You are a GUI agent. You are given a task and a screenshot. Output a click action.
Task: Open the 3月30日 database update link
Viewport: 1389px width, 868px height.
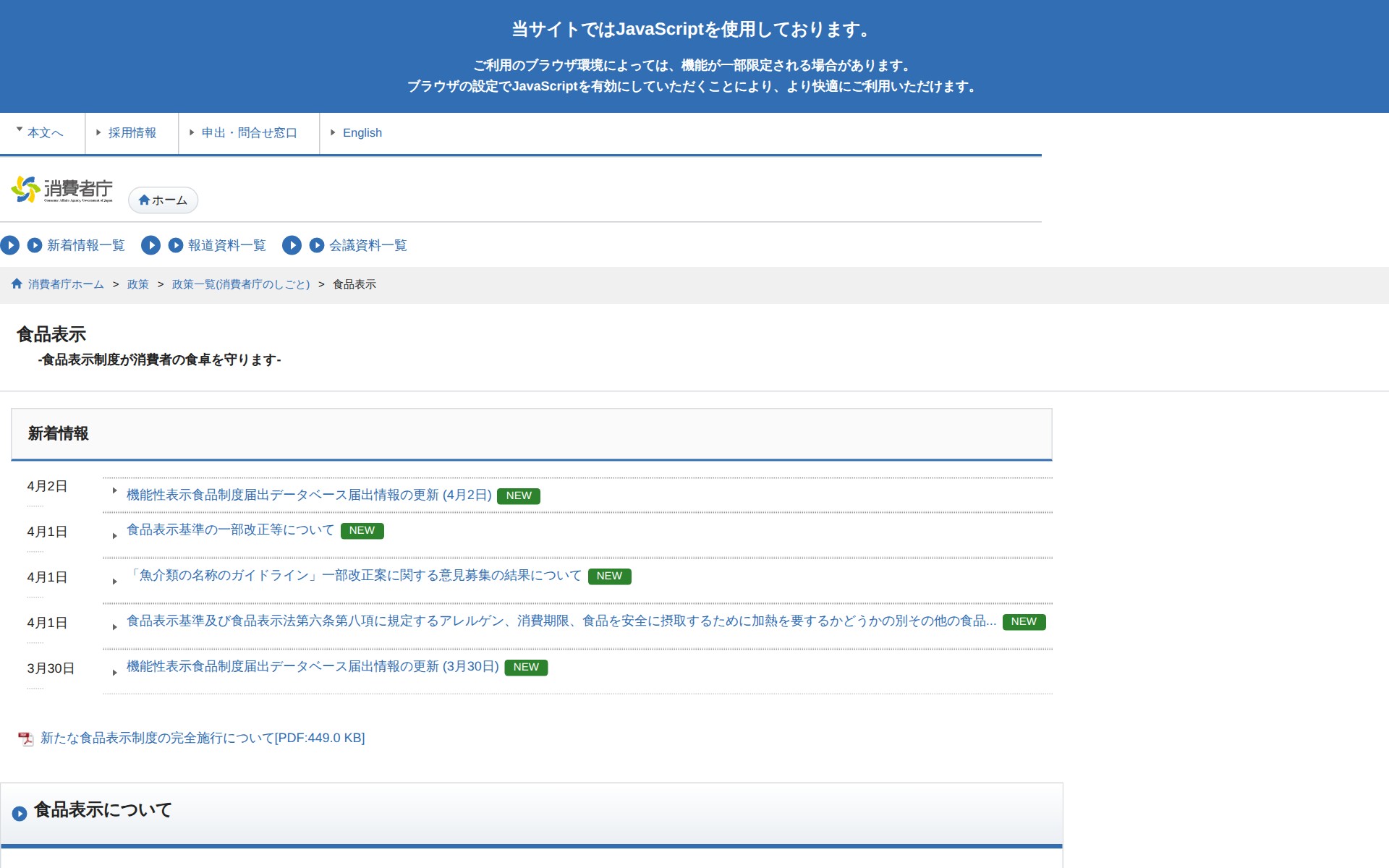point(313,667)
